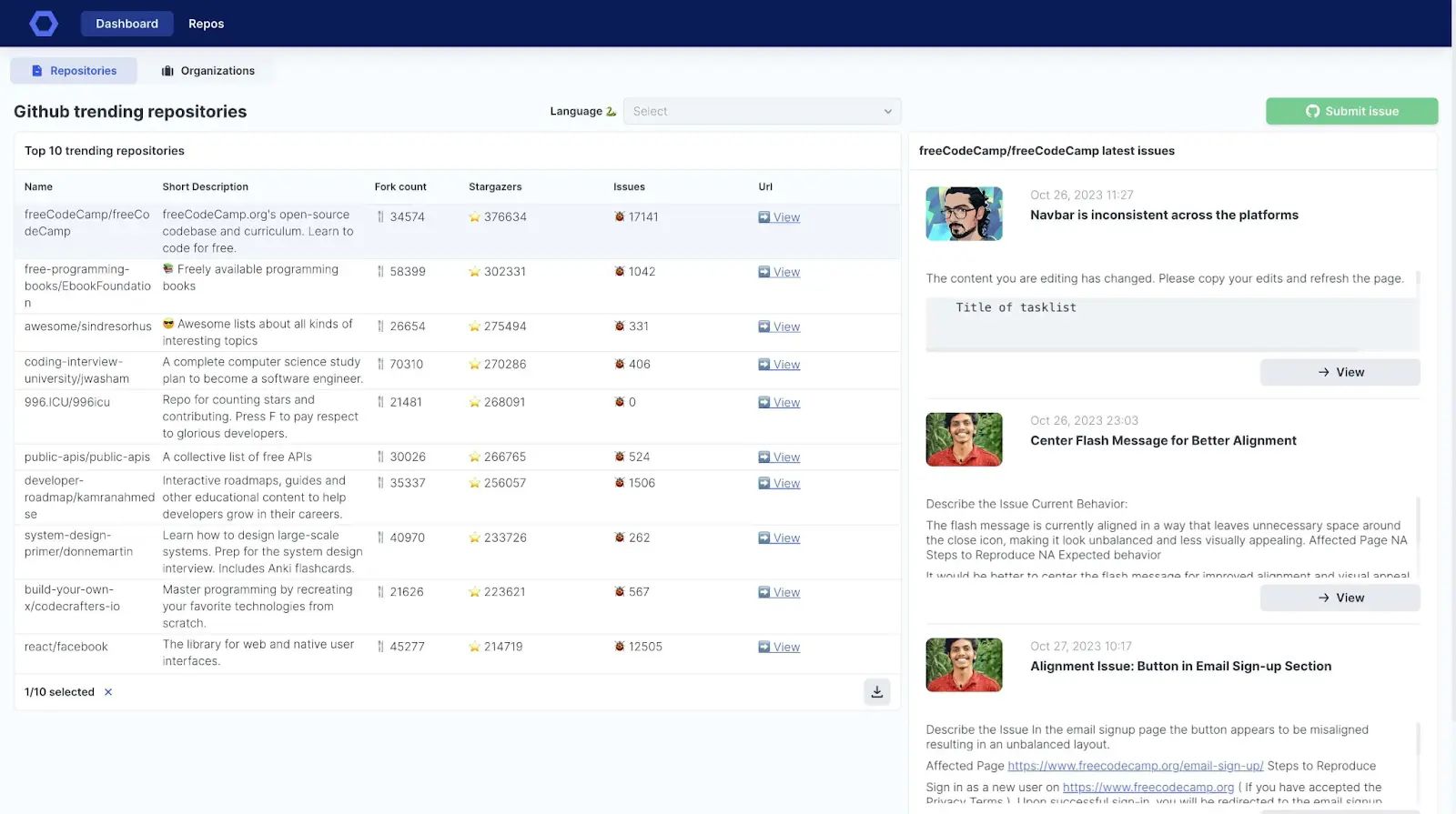Screen dimensions: 1456x814
Task: Click the Title of tasklist code block
Action: [1172, 324]
